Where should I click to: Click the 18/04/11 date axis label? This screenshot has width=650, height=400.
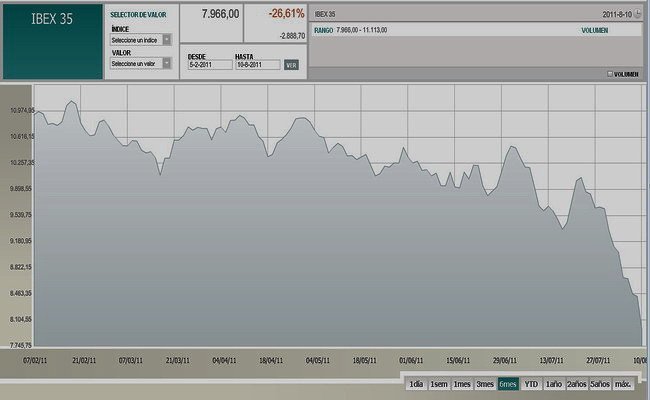point(271,360)
